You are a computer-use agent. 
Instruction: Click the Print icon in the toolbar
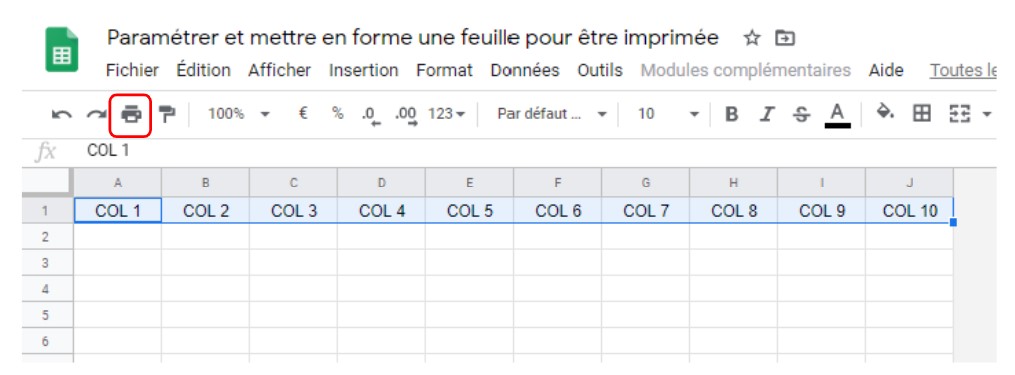pyautogui.click(x=131, y=115)
